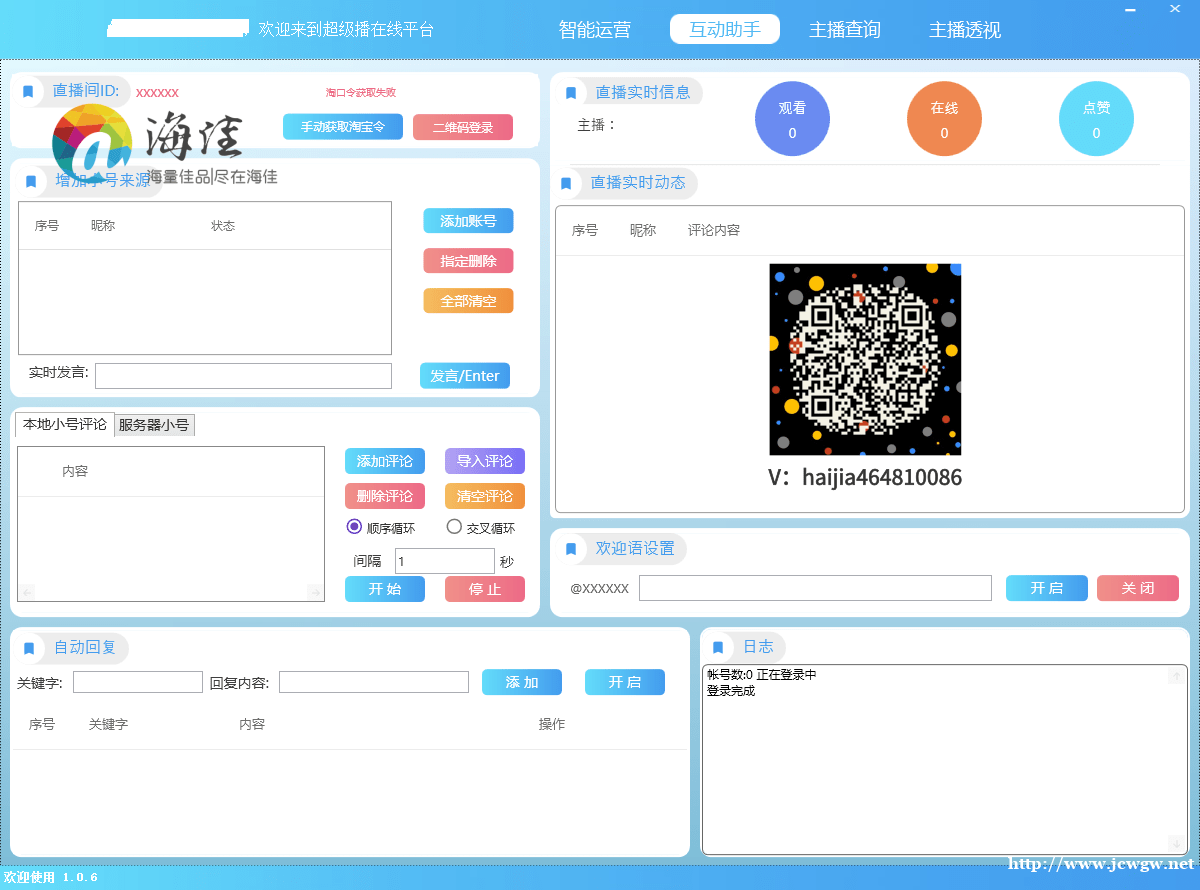Viewport: 1200px width, 890px height.
Task: Click the 二维码登录 button
Action: click(462, 127)
